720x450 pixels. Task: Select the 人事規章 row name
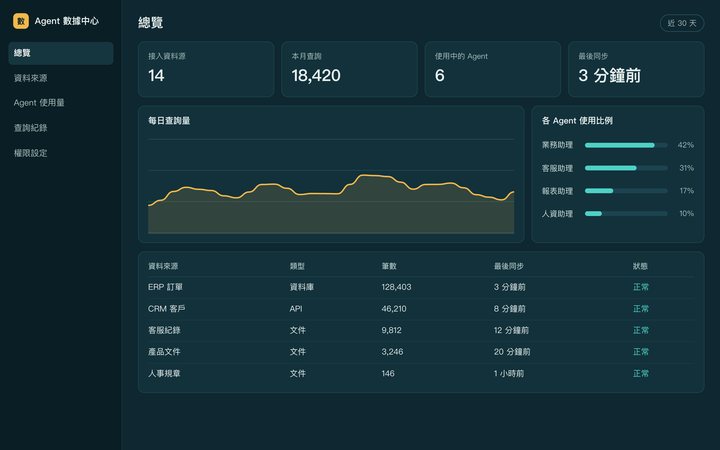(164, 373)
